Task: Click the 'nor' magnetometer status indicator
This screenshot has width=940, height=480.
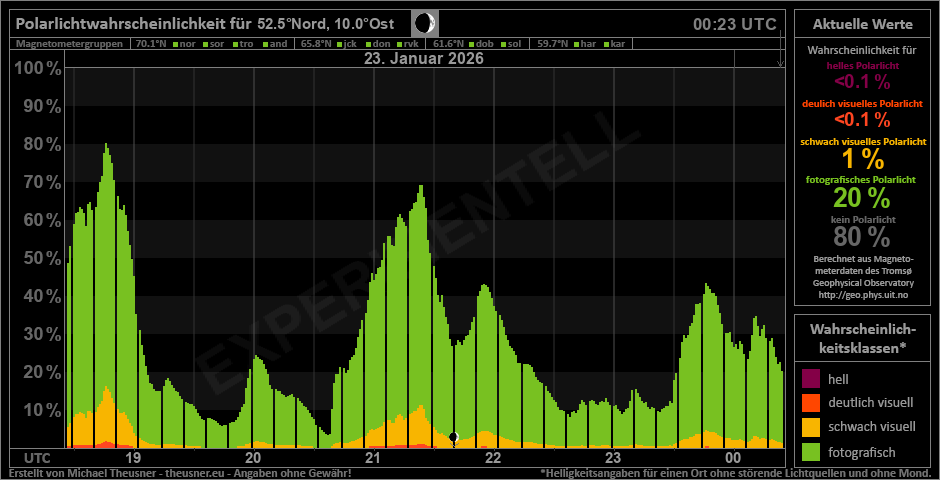Action: [x=181, y=44]
